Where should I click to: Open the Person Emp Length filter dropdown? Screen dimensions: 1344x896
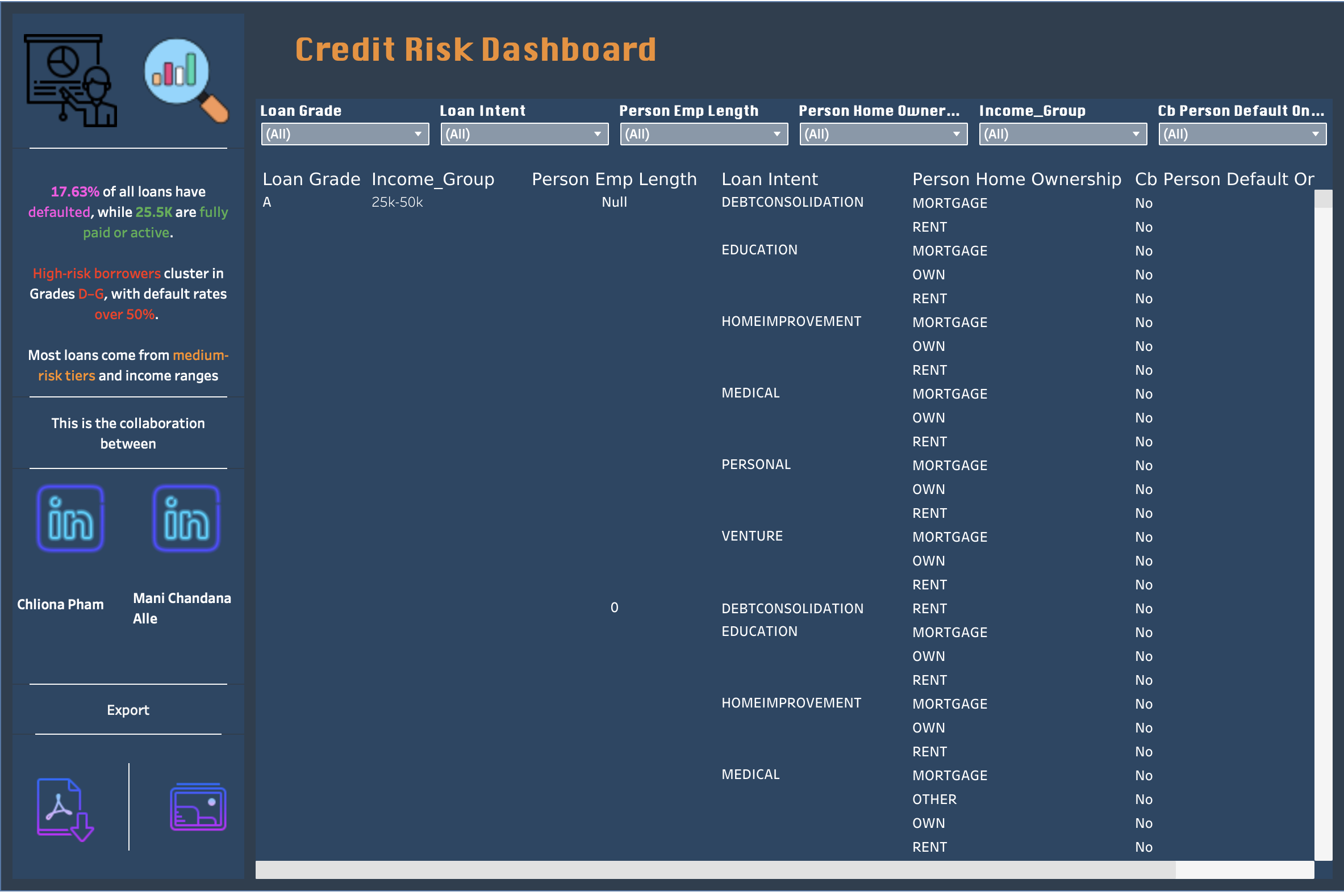[x=778, y=133]
